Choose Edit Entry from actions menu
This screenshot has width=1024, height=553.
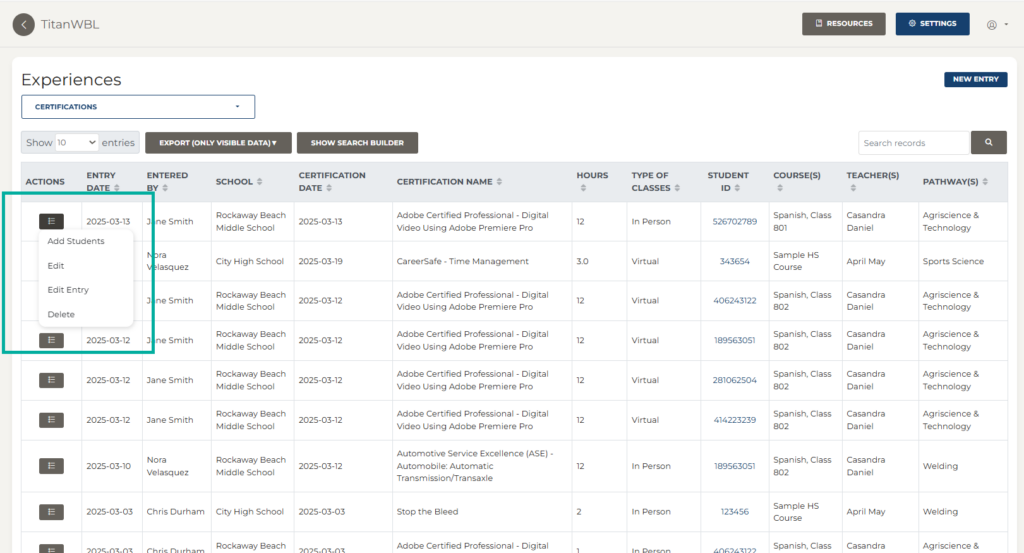click(68, 290)
